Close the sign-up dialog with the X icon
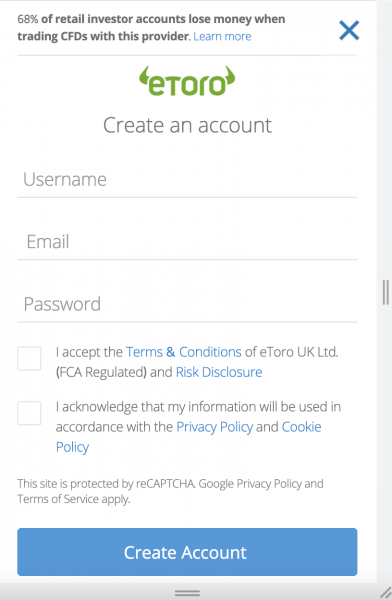392x600 pixels. 349,30
